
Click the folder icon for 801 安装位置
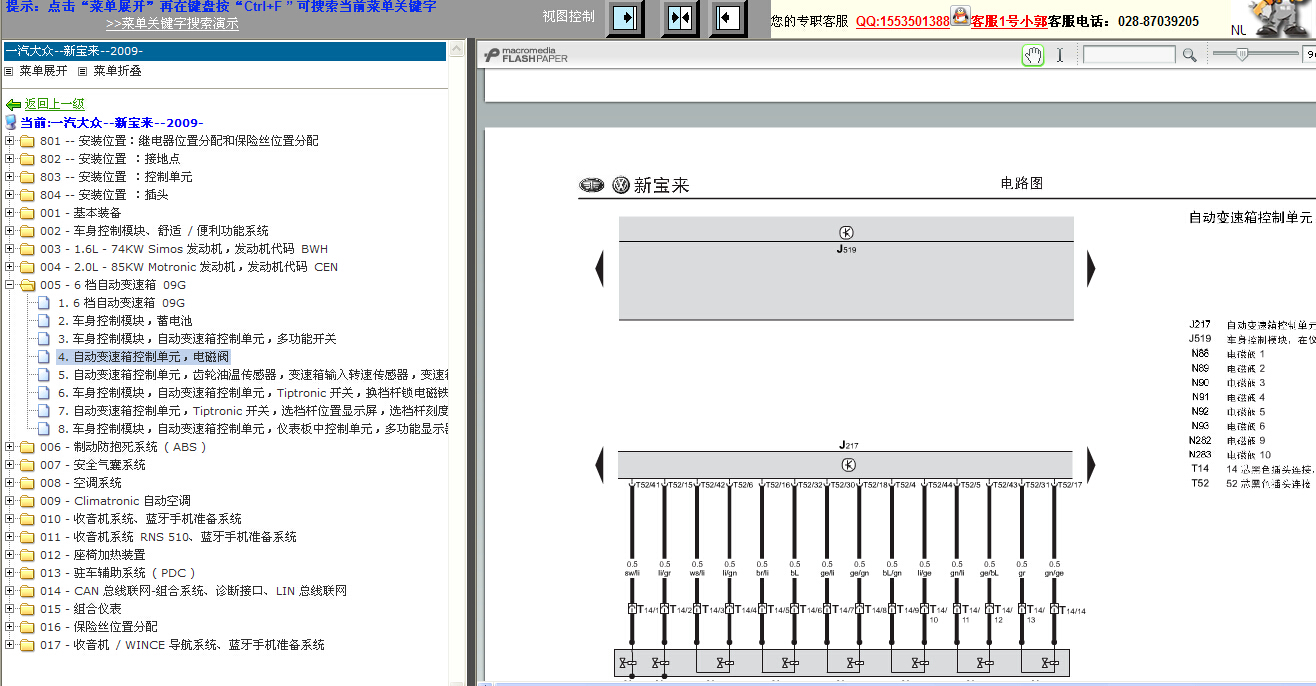[27, 141]
